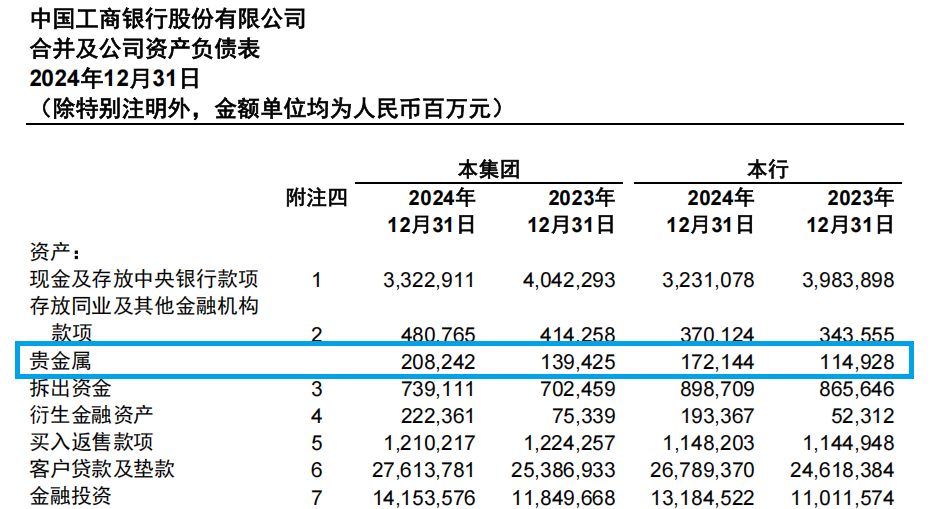Click the title 中国工商银行股份有限公司
Image resolution: width=938 pixels, height=509 pixels.
(x=168, y=19)
